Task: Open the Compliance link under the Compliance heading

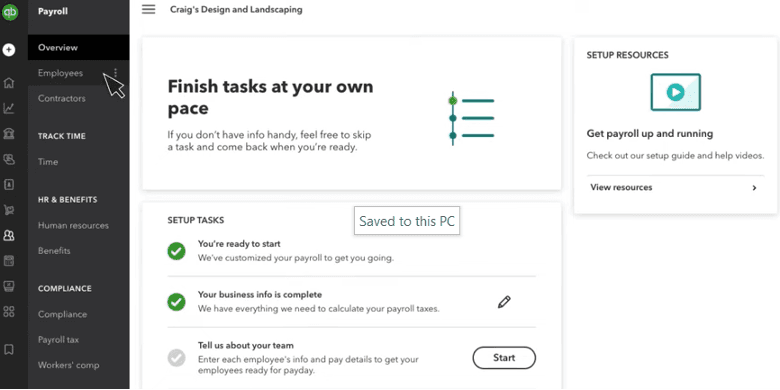Action: click(63, 314)
